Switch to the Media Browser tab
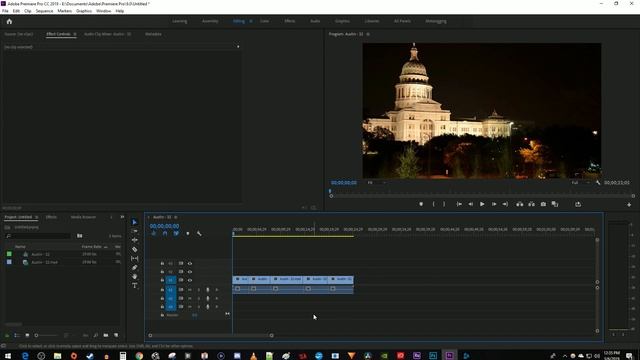Image resolution: width=640 pixels, height=360 pixels. tap(83, 217)
